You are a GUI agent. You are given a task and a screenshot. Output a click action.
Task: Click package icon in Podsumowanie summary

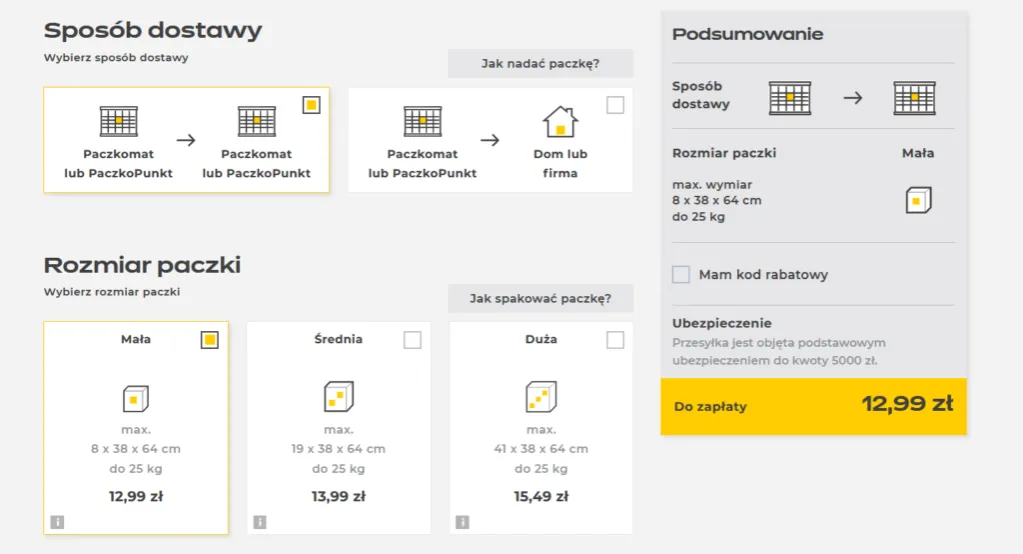tap(918, 200)
